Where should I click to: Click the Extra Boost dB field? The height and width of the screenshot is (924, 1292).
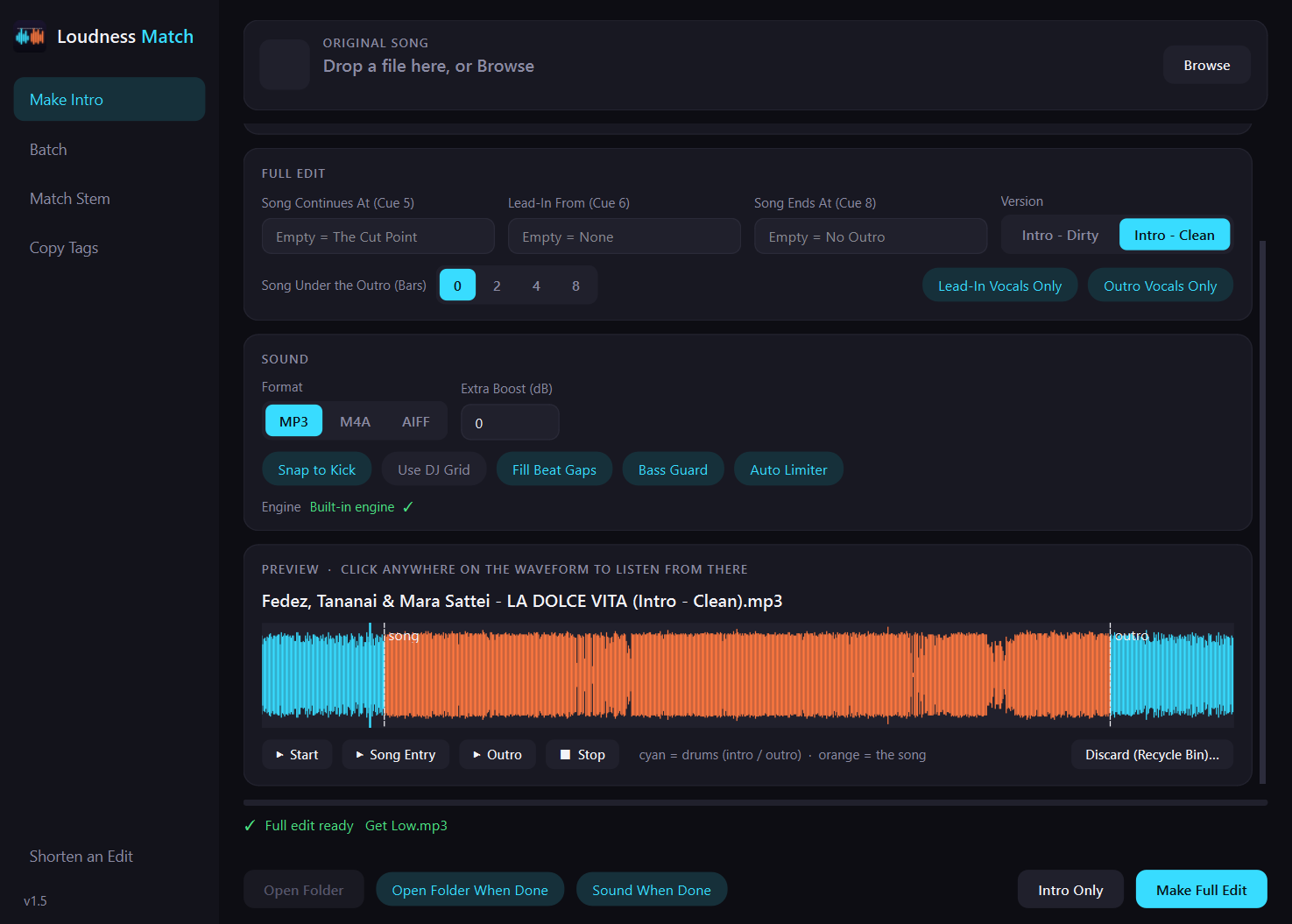(510, 422)
